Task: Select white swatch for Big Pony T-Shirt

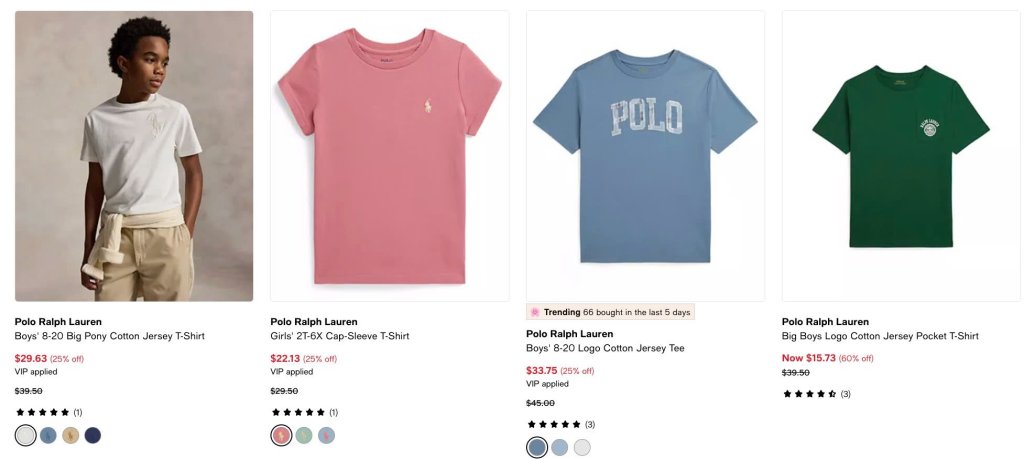Action: [25, 435]
